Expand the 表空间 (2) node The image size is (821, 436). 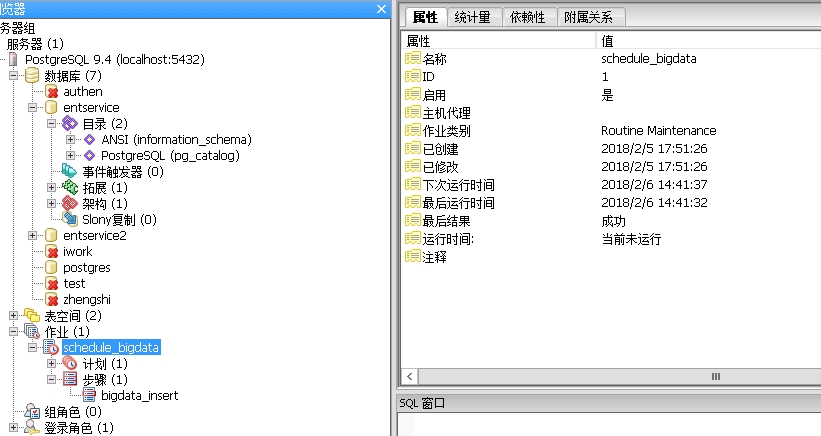coord(13,316)
